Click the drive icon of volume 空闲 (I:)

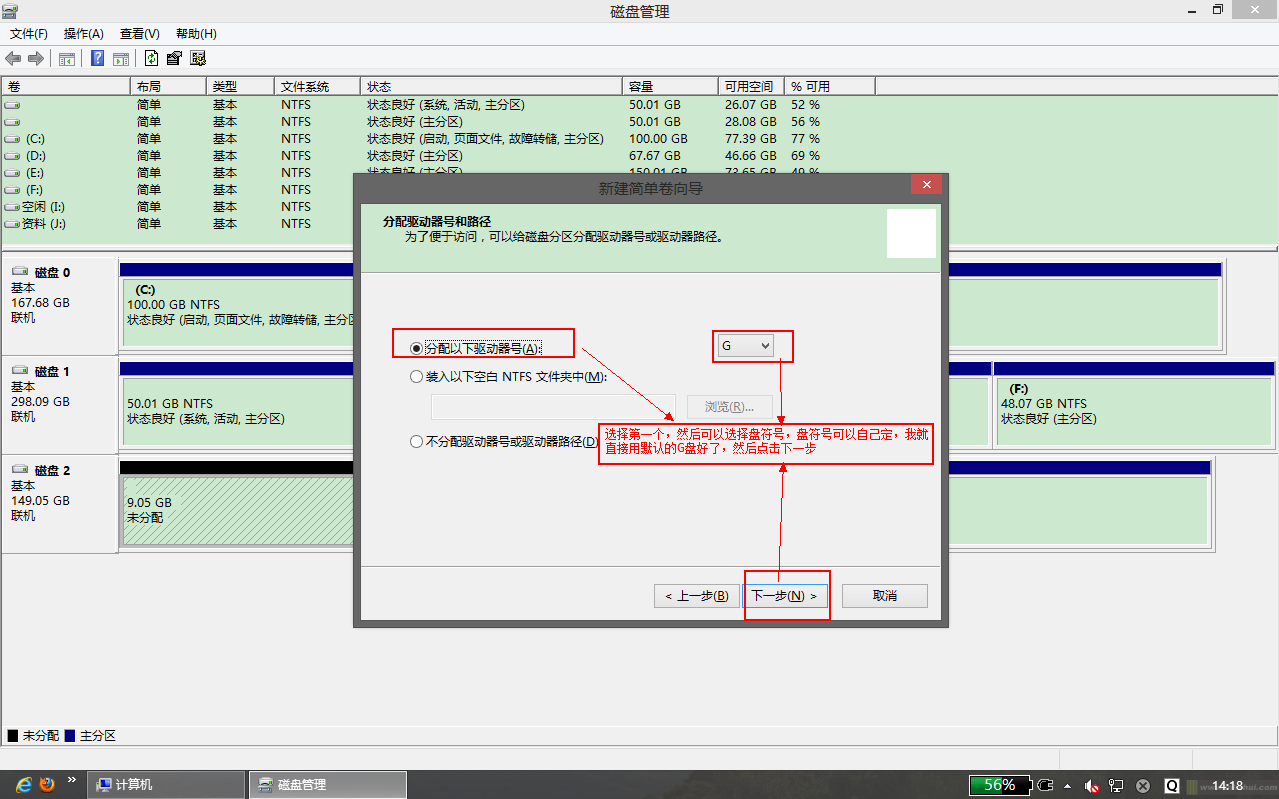point(12,207)
